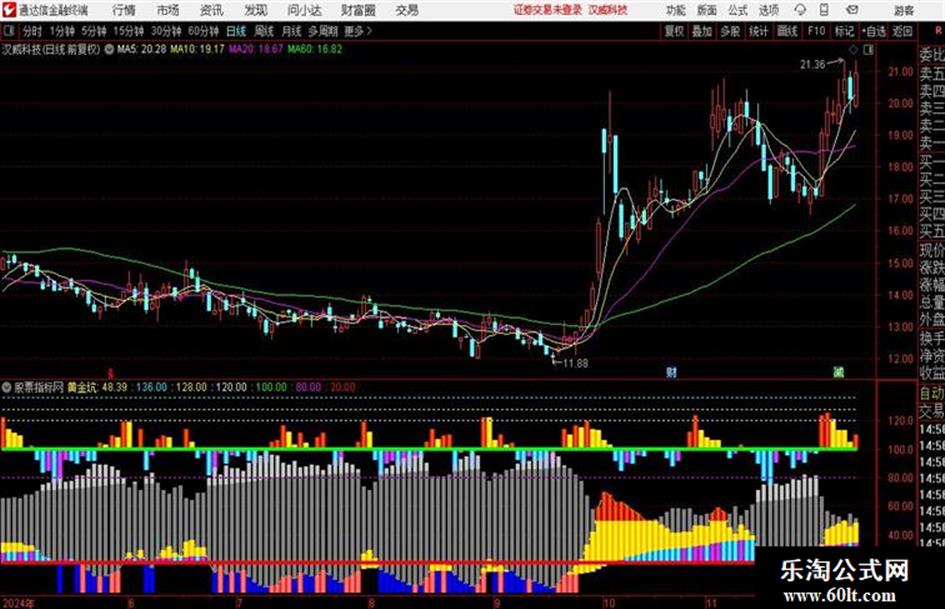Open the 功能 menu
Image resolution: width=945 pixels, height=609 pixels.
[x=676, y=10]
